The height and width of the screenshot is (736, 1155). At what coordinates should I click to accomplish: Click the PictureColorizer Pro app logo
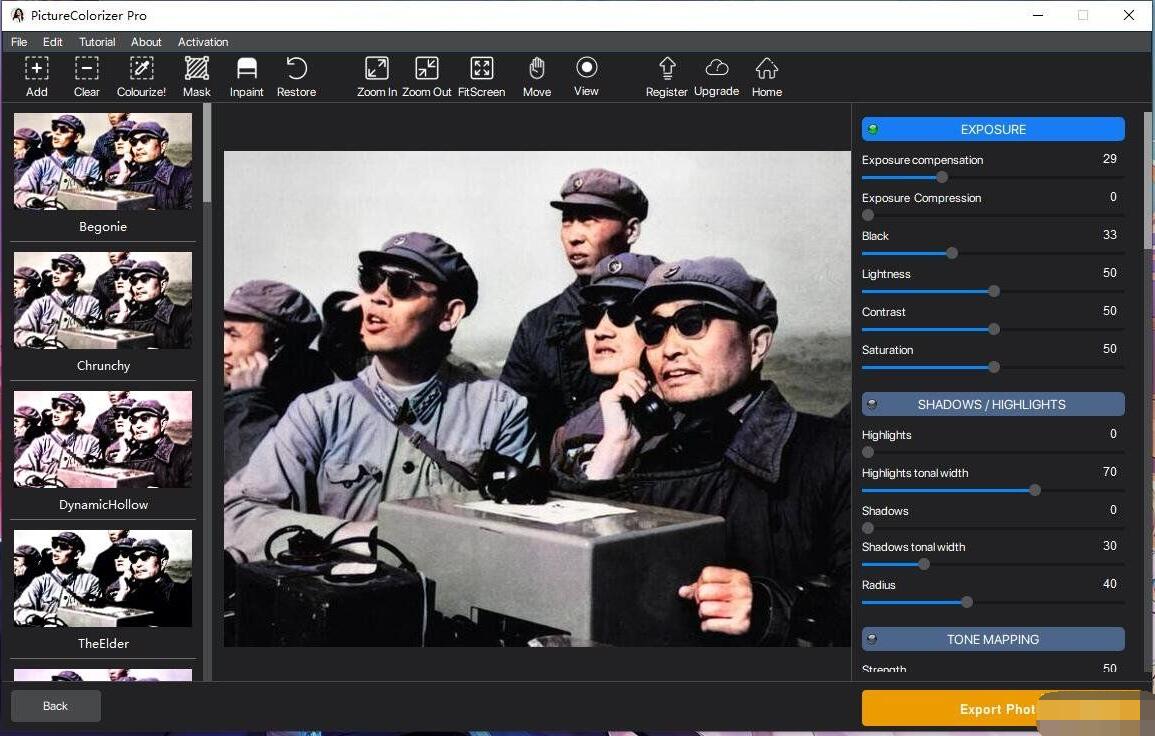pos(16,15)
